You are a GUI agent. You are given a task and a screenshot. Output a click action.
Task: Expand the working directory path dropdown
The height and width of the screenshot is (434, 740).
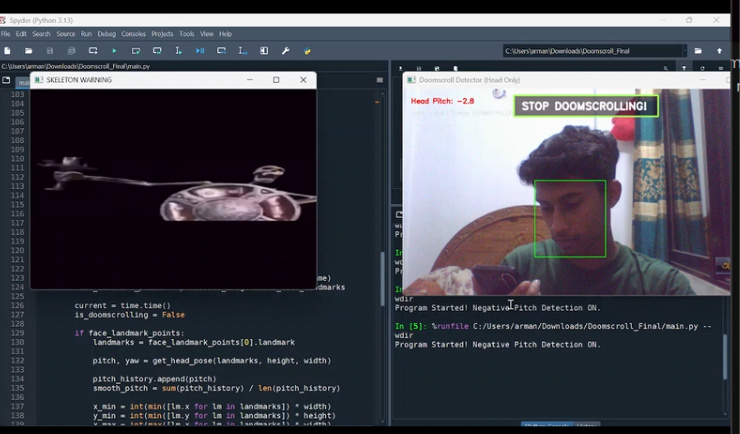click(x=684, y=51)
